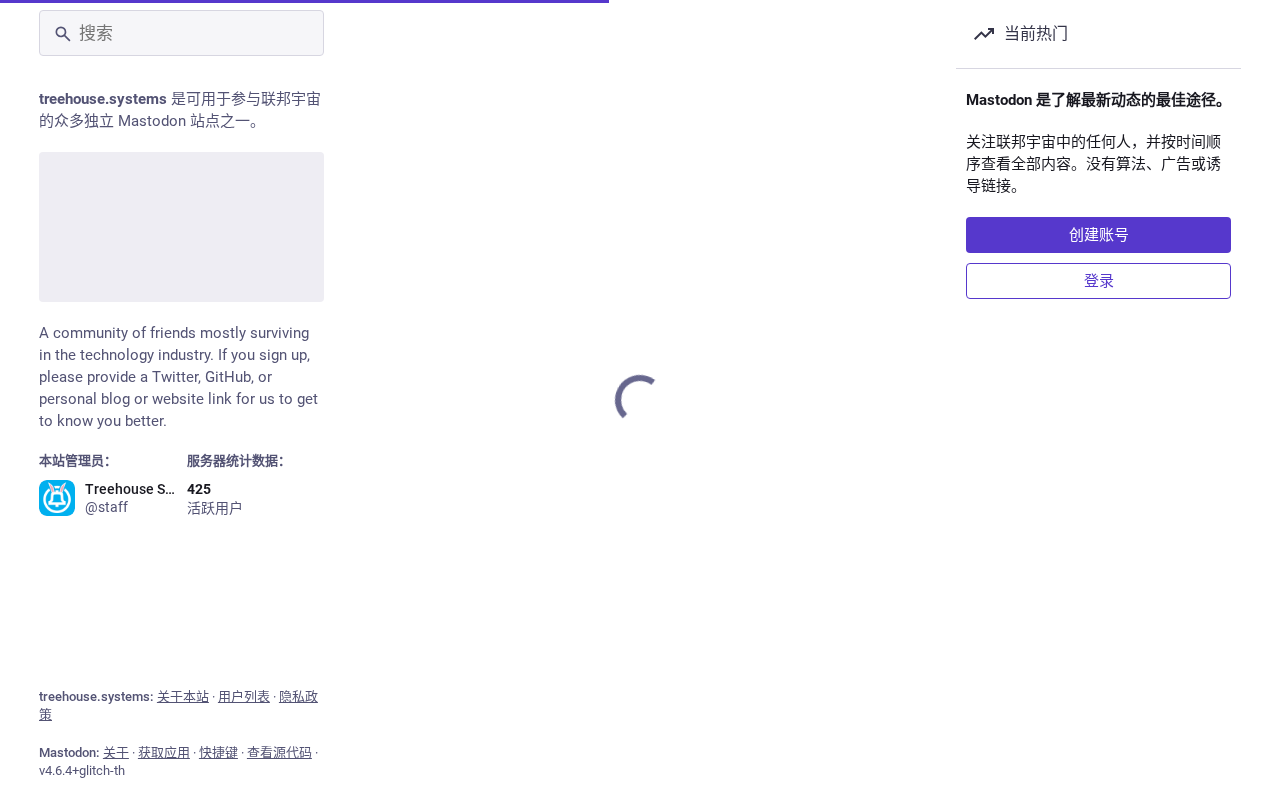Open the 隐私政策 privacy policy link

click(x=298, y=696)
